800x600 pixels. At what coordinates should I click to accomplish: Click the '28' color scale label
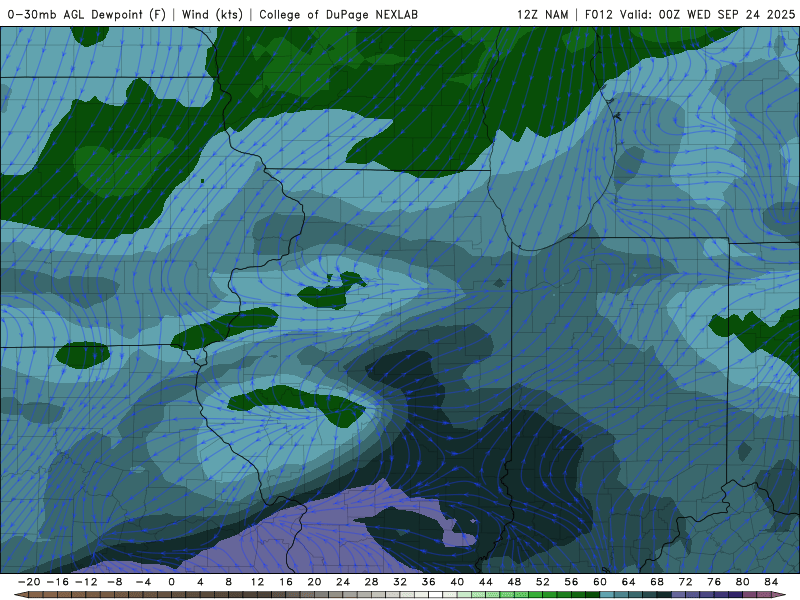tap(371, 582)
